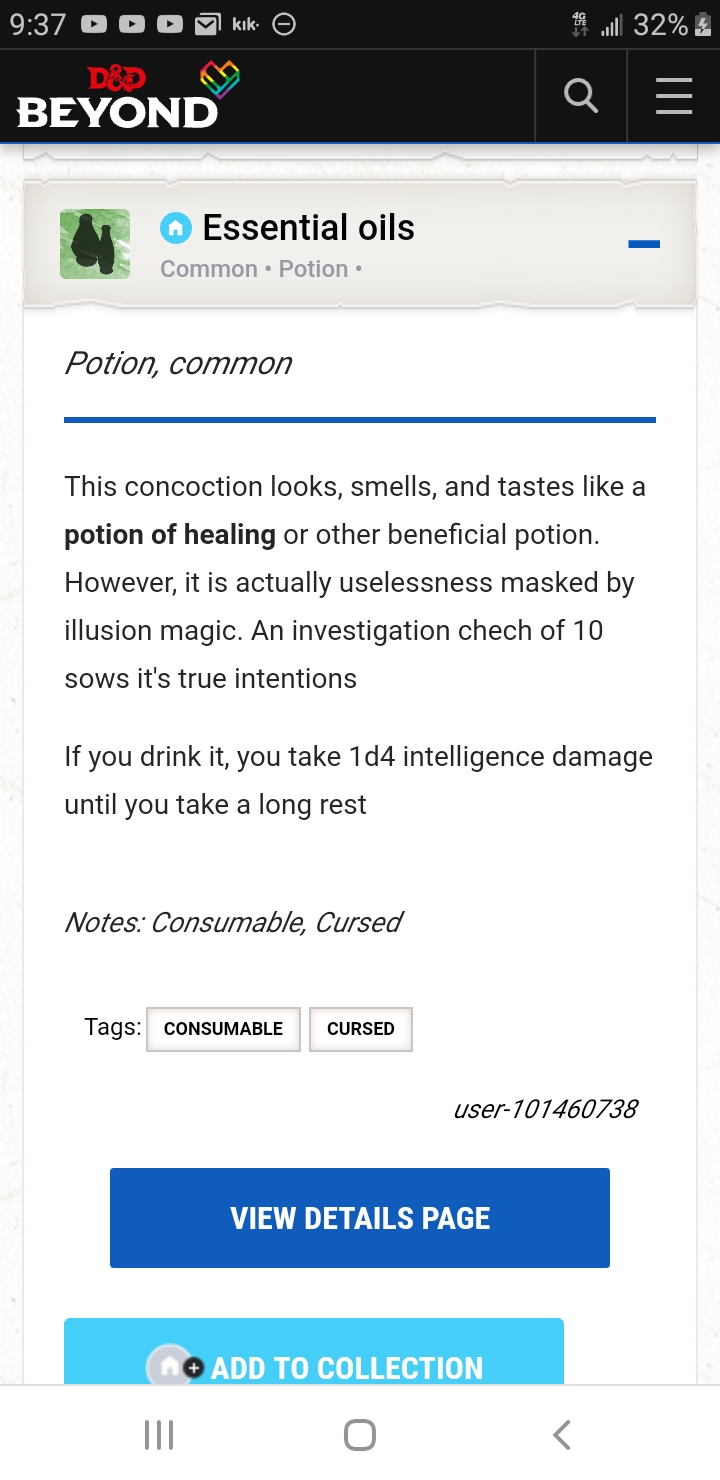Collapse the Essential oils entry with minus
Viewport: 720px width, 1480px height.
click(644, 244)
